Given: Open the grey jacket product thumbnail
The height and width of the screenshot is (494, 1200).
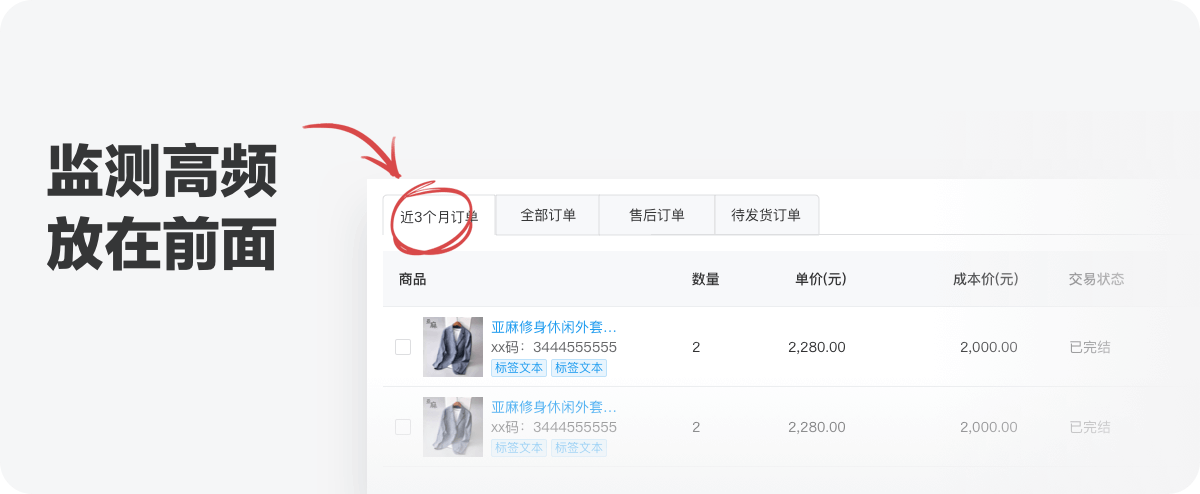Looking at the screenshot, I should click(x=453, y=427).
